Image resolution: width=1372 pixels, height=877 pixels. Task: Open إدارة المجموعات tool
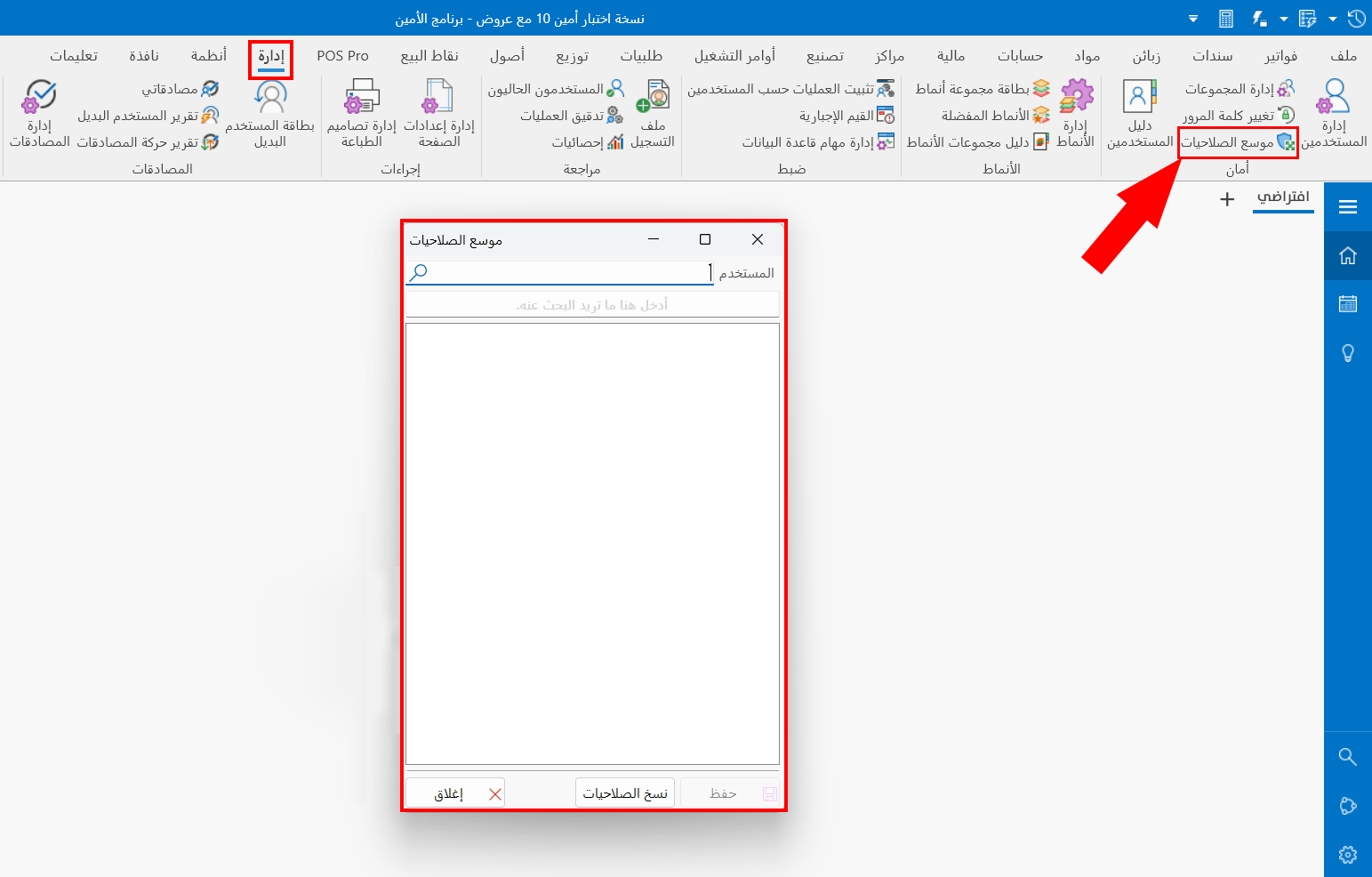tap(1243, 88)
